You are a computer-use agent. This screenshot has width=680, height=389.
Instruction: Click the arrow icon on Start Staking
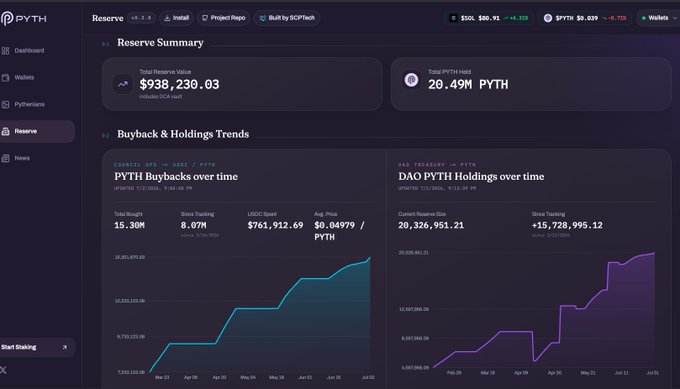[65, 347]
